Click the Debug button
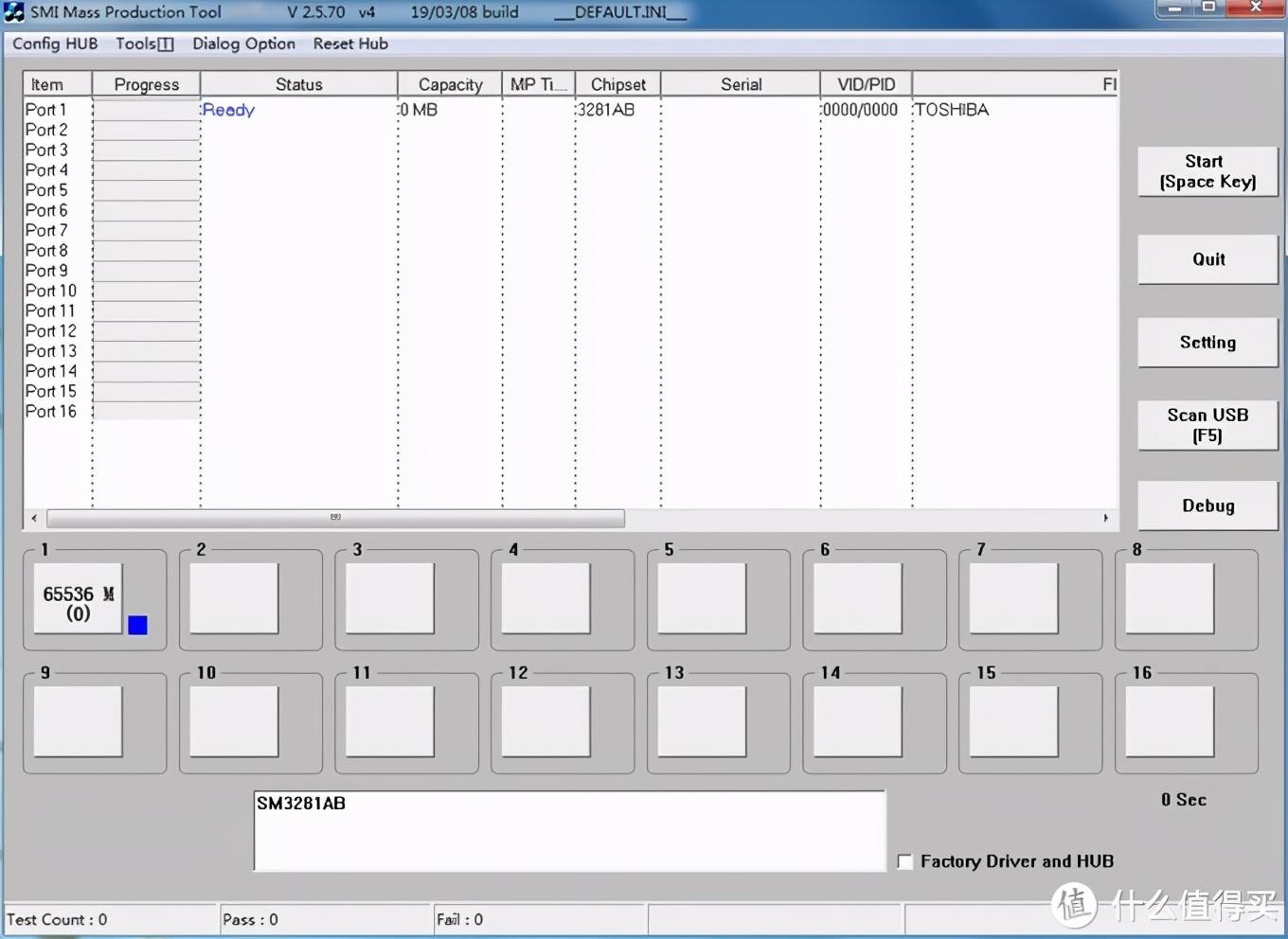The height and width of the screenshot is (939, 1288). pyautogui.click(x=1207, y=505)
